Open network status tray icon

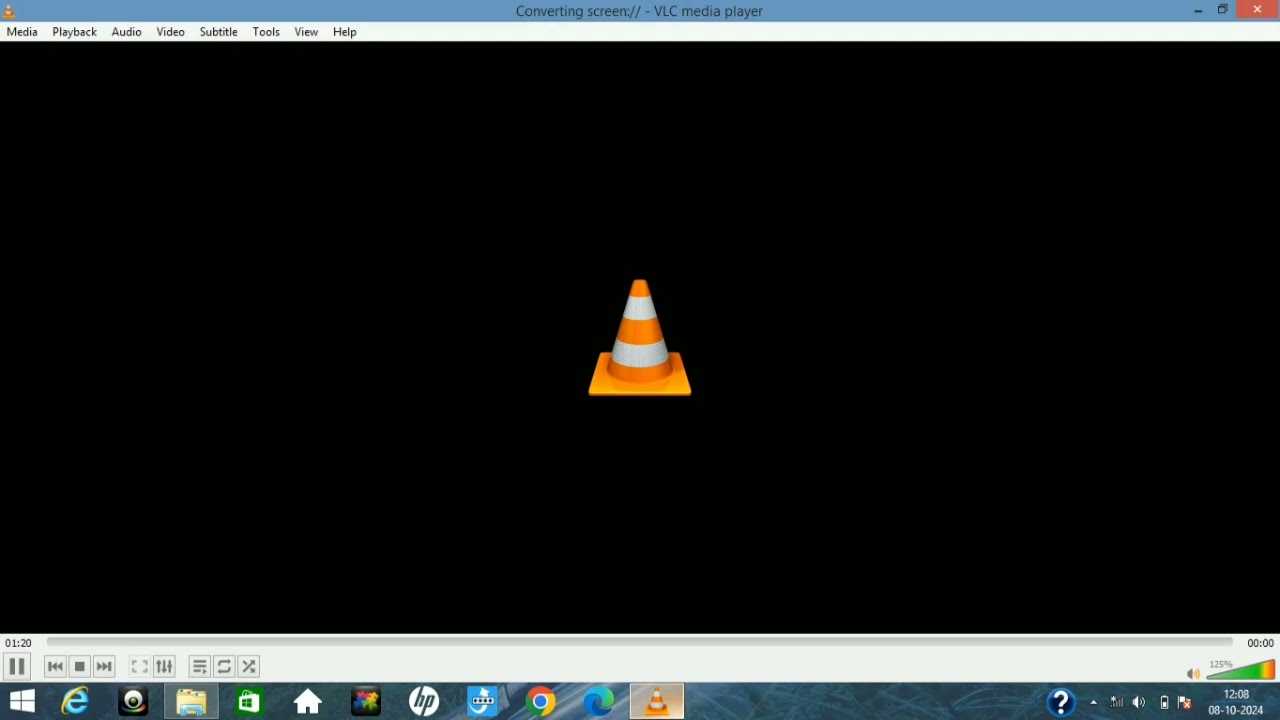(1116, 703)
